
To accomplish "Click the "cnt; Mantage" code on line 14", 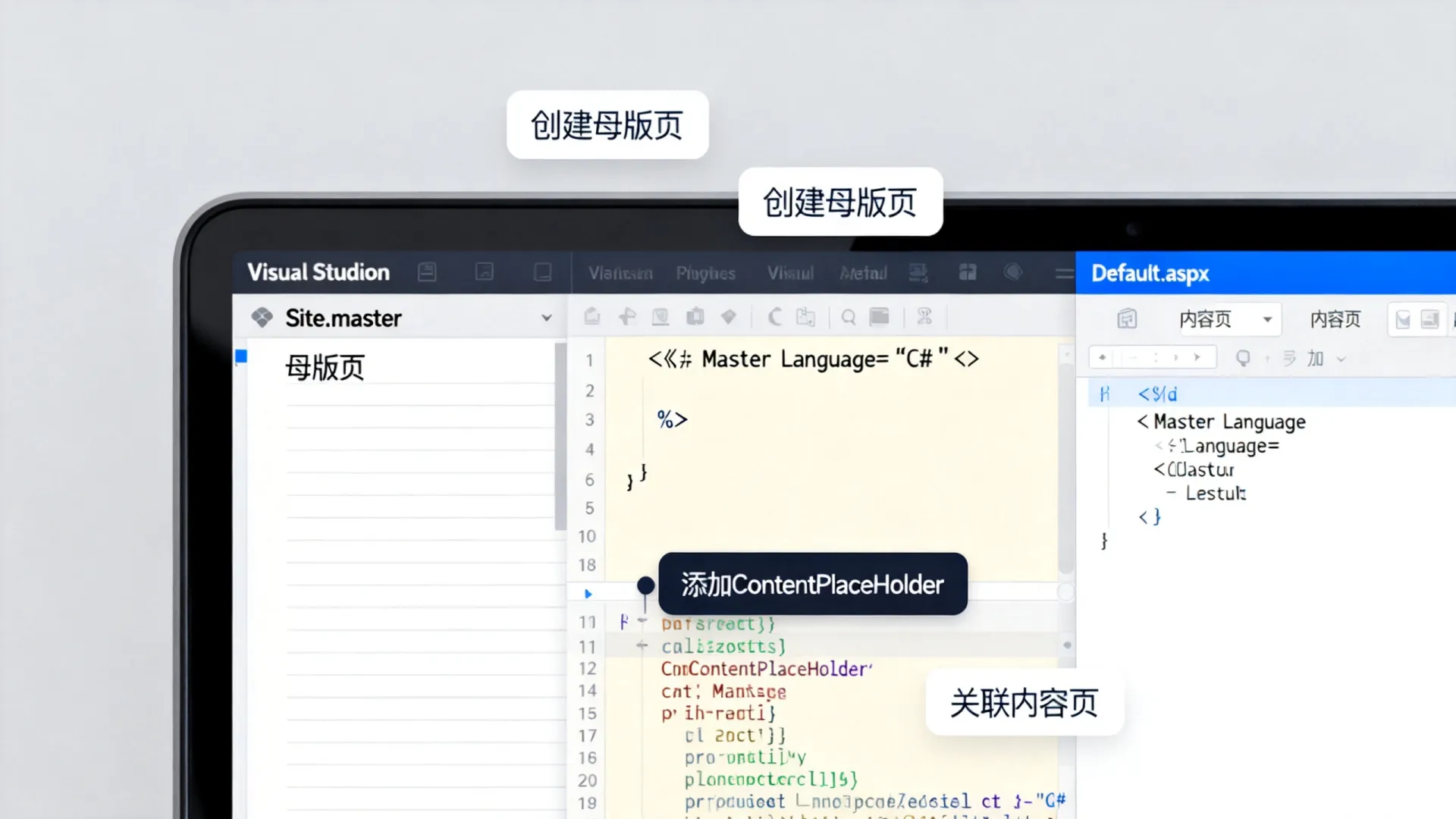I will point(723,692).
